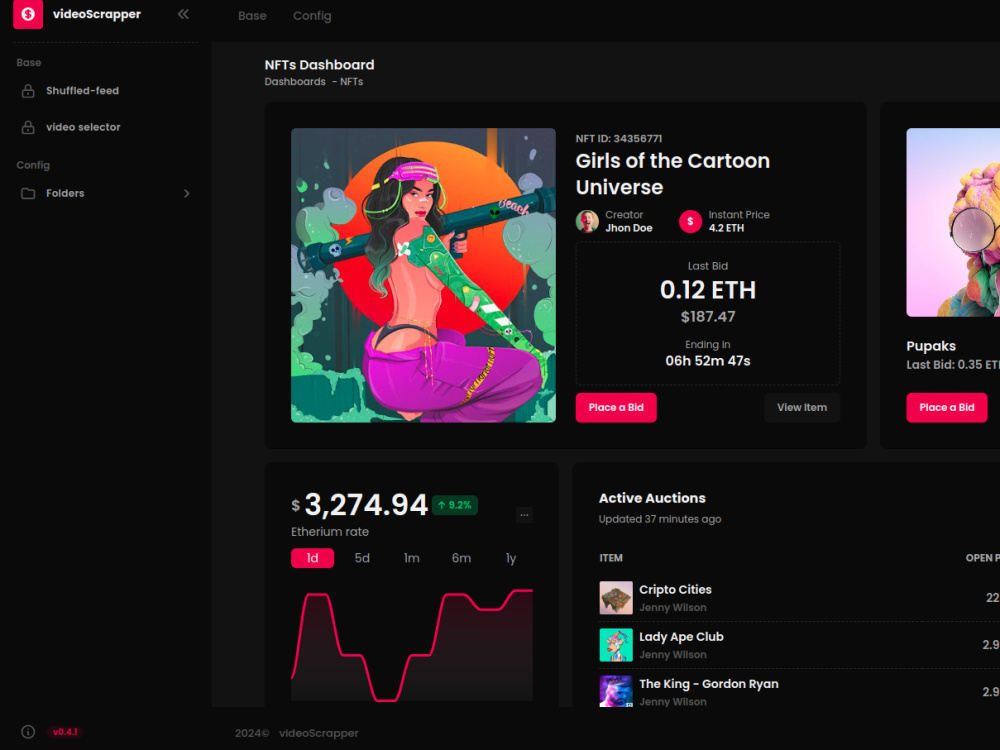The image size is (1000, 750).
Task: Select the 1m chart range
Action: 411,558
